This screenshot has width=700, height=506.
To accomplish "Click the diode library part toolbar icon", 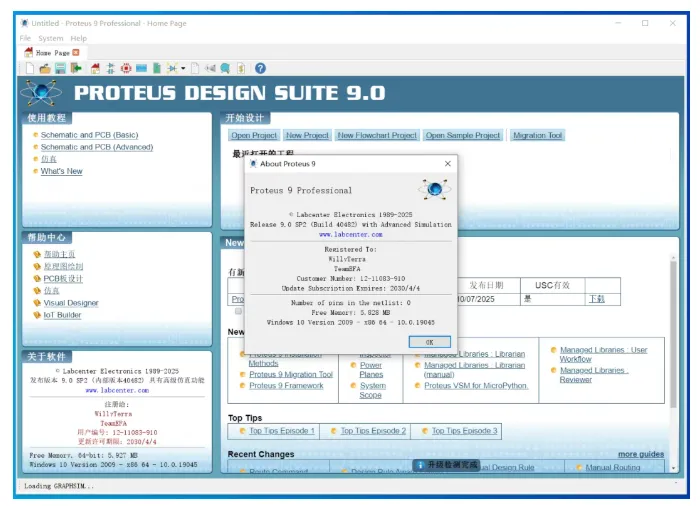I will coord(172,68).
